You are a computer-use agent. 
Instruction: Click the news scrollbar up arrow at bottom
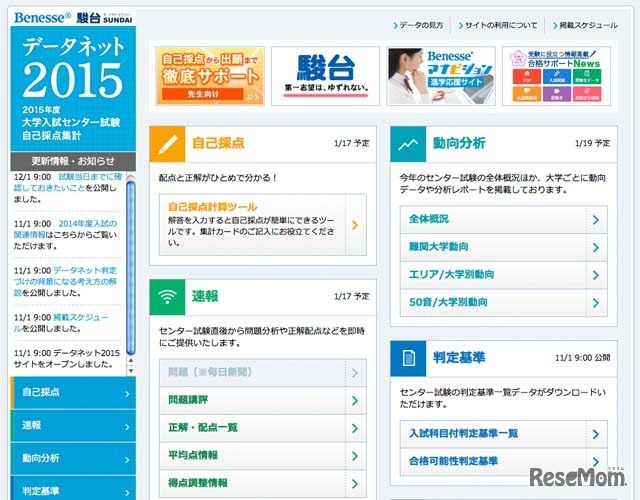tap(131, 360)
